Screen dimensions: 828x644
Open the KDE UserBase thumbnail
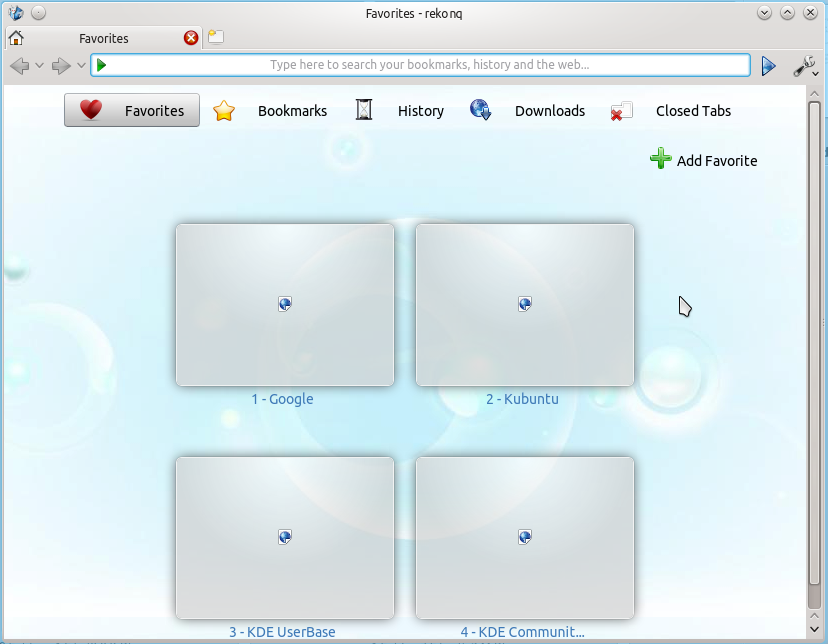(285, 538)
